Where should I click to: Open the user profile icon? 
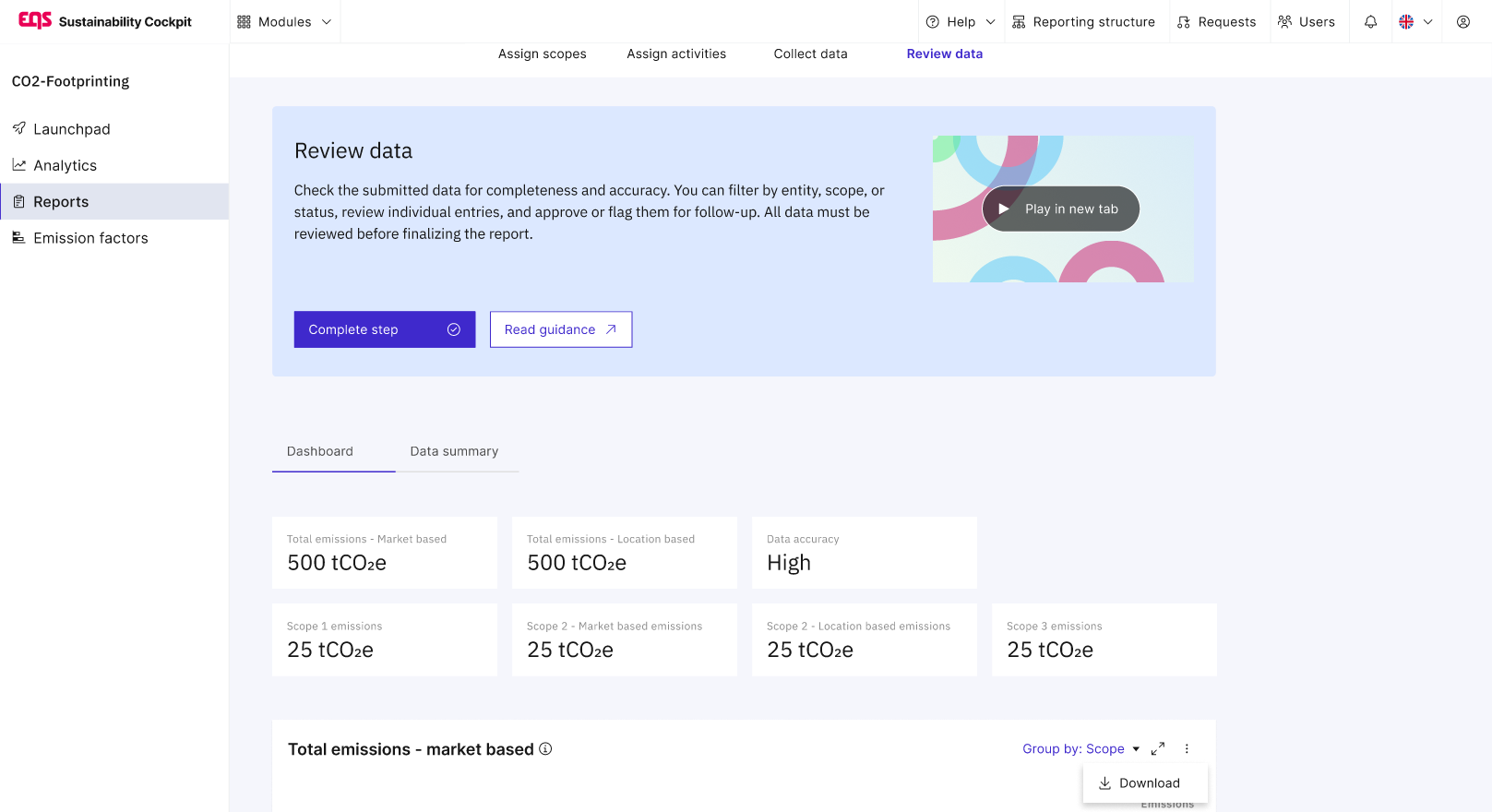[1462, 22]
